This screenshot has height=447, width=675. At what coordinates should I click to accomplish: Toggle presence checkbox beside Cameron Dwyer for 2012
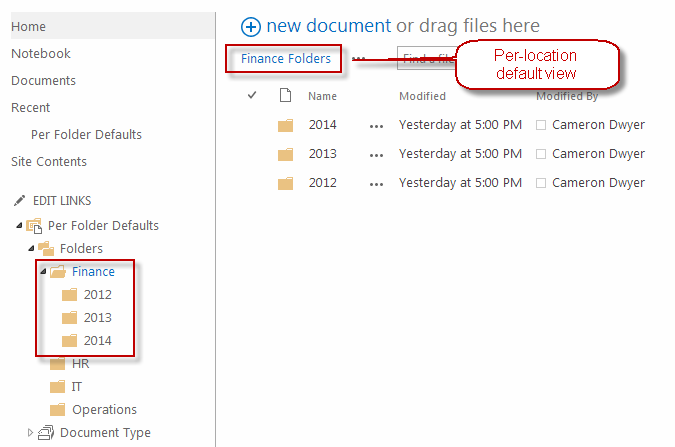(x=541, y=183)
